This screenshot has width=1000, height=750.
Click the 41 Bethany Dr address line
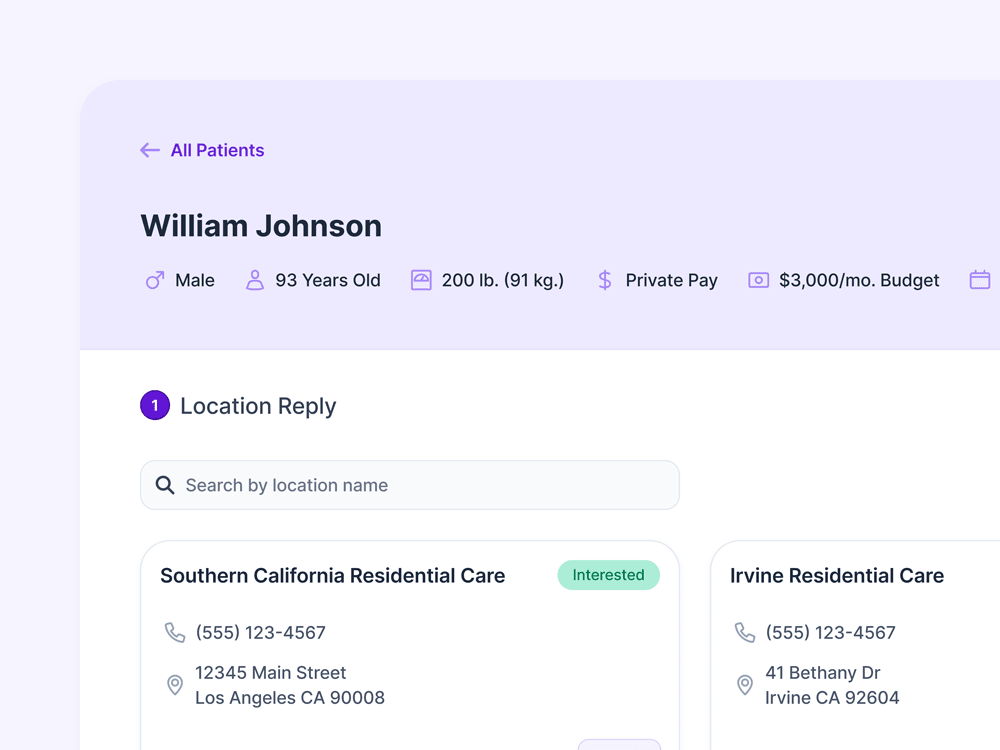[x=823, y=673]
